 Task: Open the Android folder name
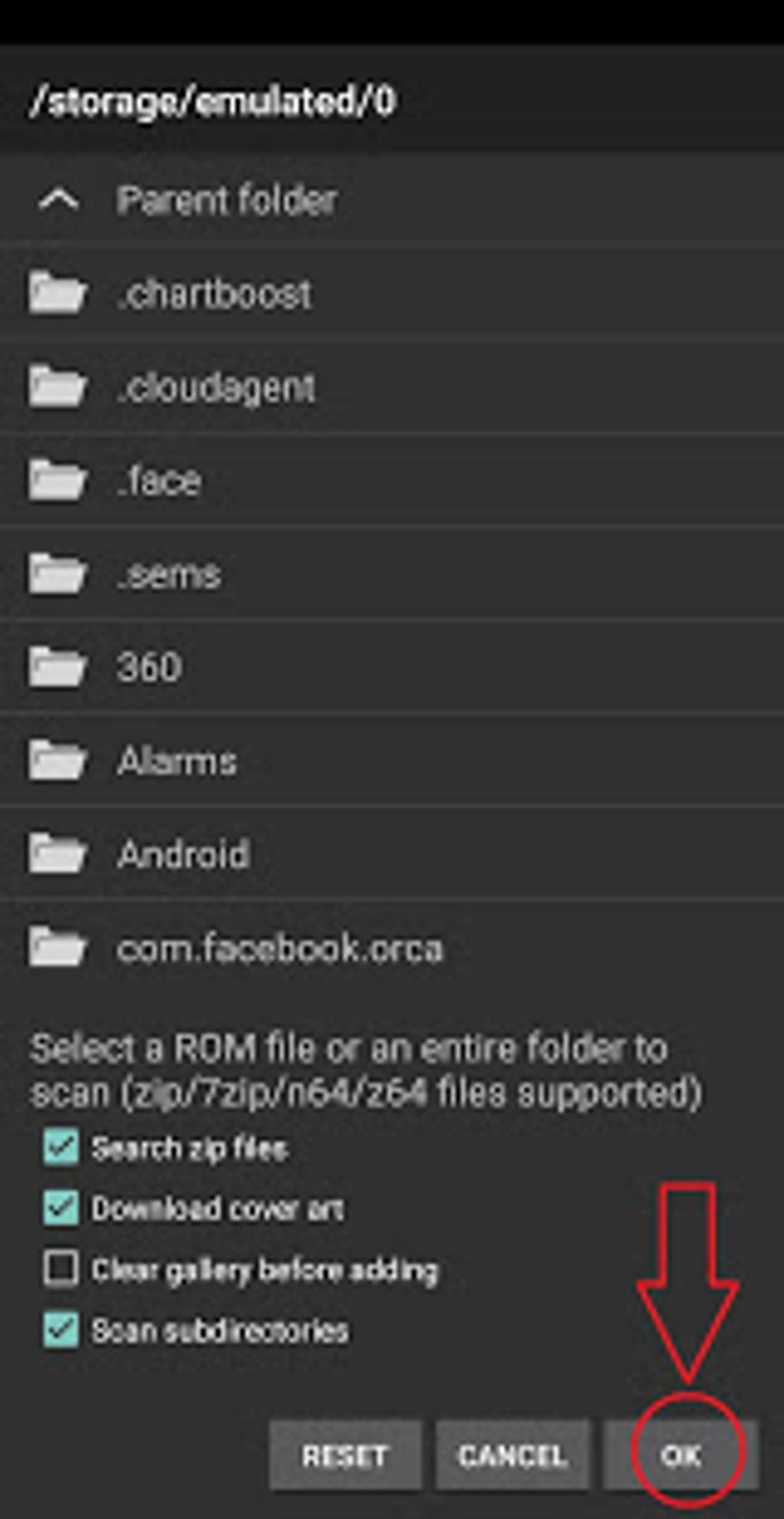coord(183,854)
